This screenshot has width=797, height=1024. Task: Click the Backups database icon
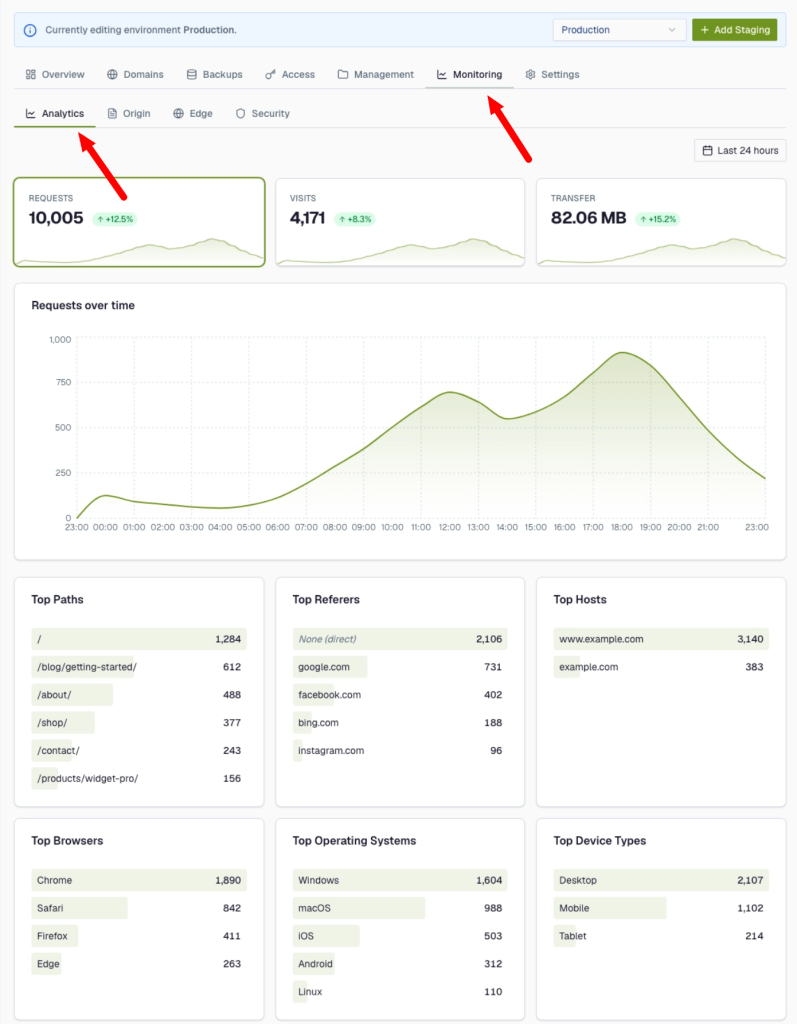[191, 74]
